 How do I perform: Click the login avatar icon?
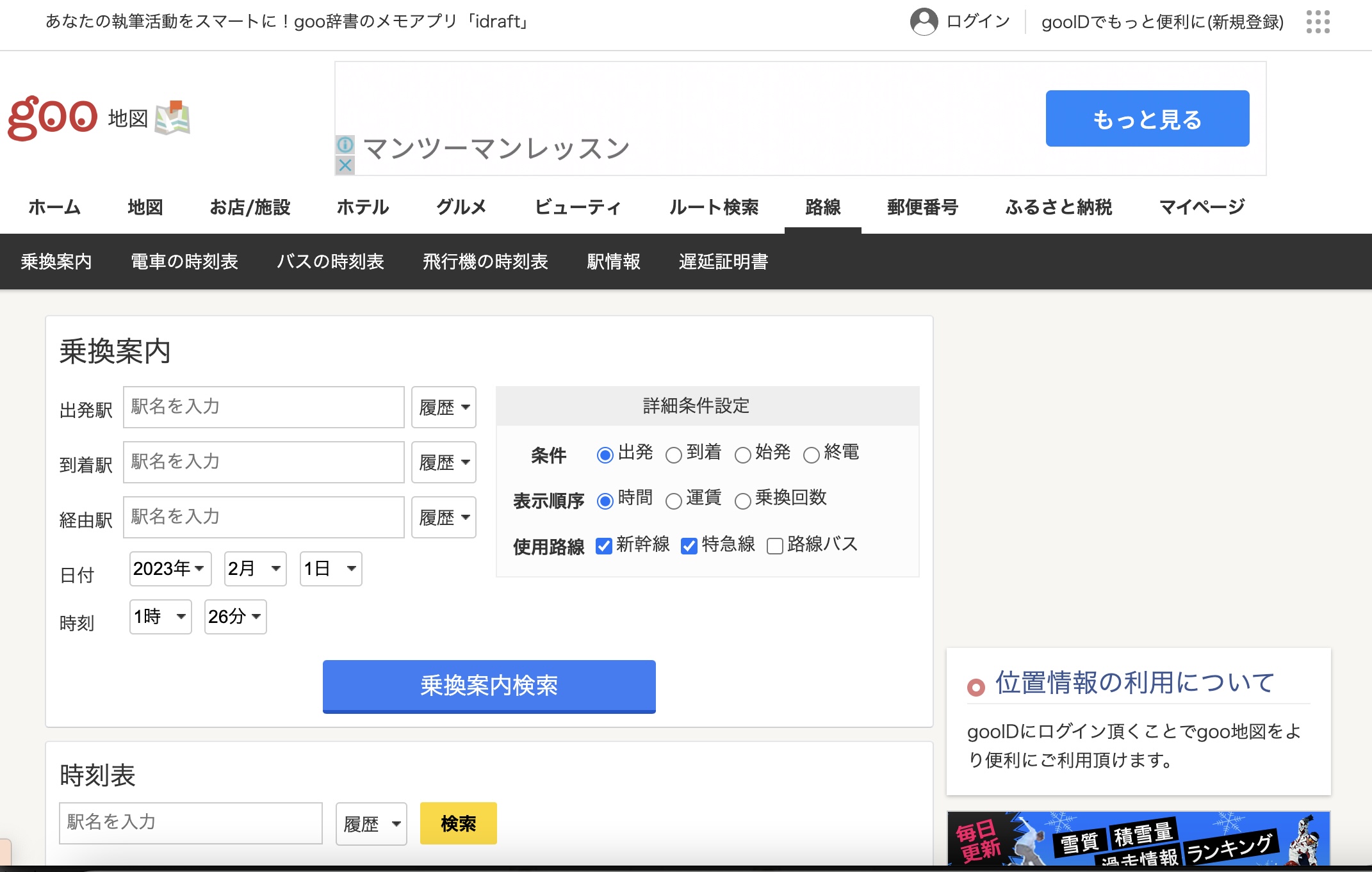(923, 21)
